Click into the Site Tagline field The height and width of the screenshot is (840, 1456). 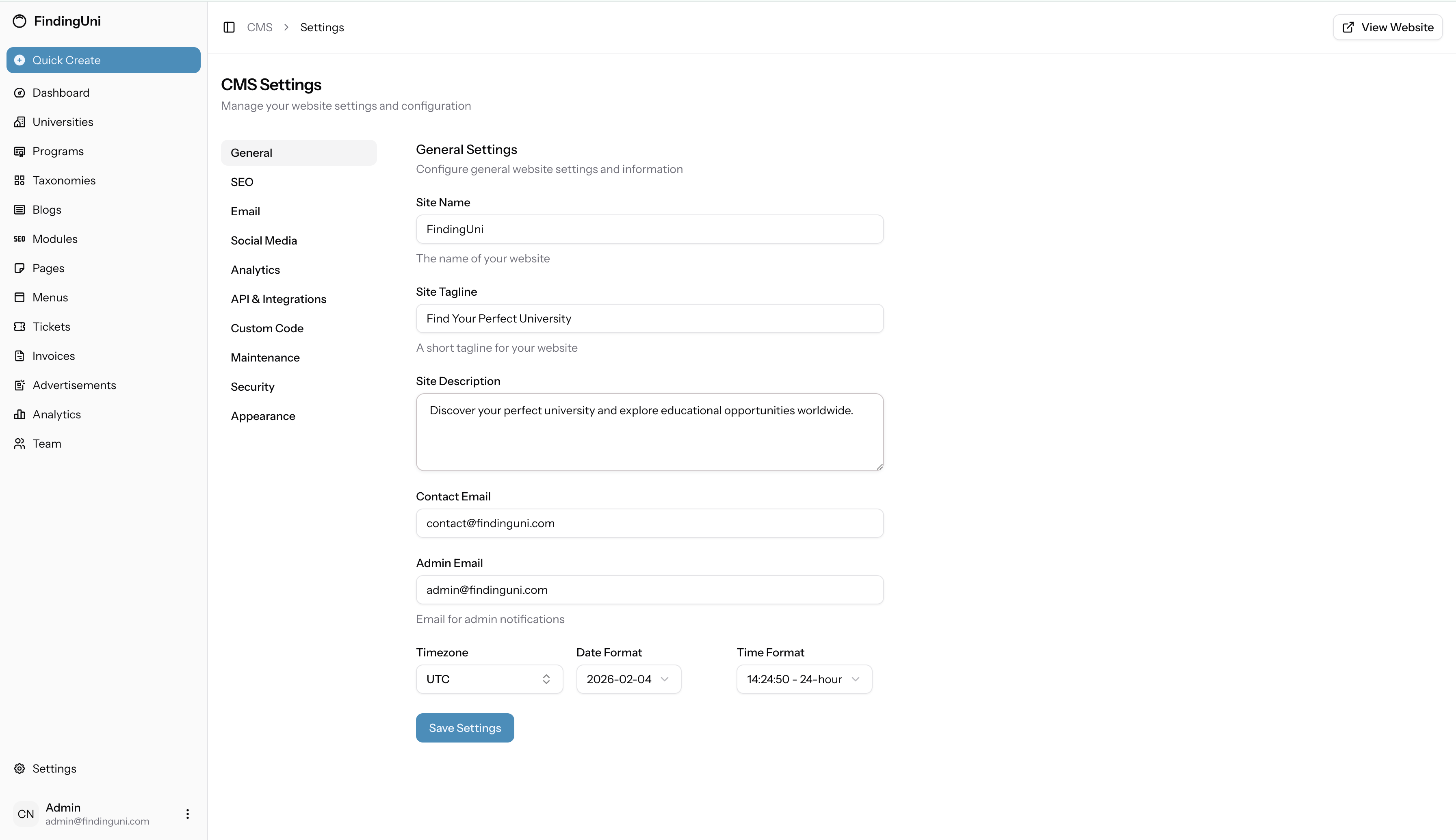(x=649, y=318)
